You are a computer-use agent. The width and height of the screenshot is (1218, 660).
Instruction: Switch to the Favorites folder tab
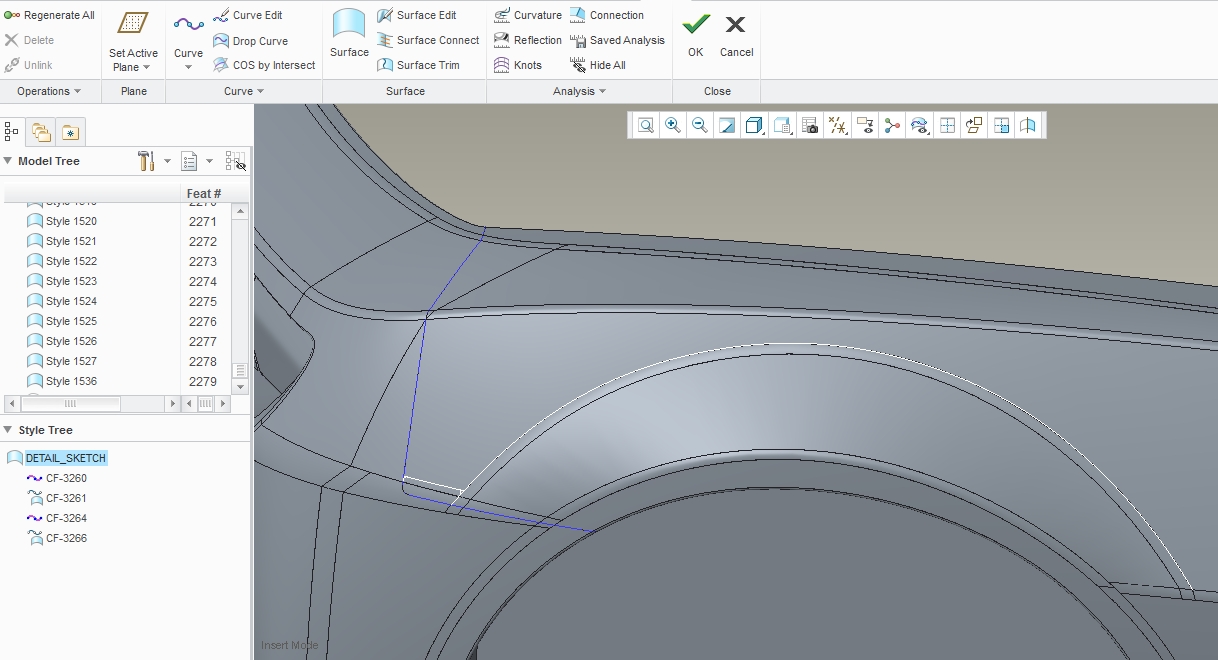[x=69, y=131]
